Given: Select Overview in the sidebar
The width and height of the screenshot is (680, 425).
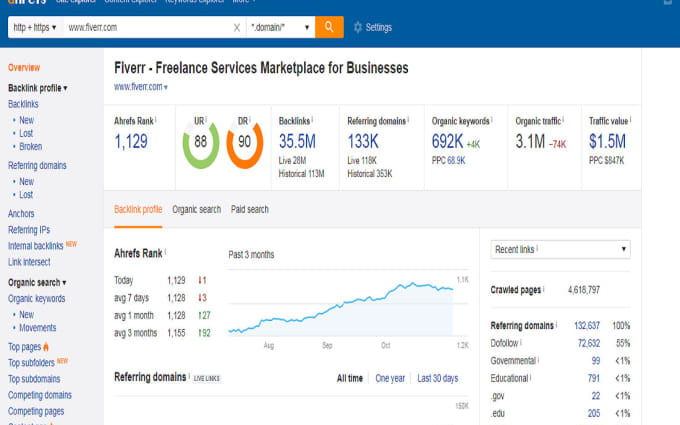Looking at the screenshot, I should click(x=24, y=68).
